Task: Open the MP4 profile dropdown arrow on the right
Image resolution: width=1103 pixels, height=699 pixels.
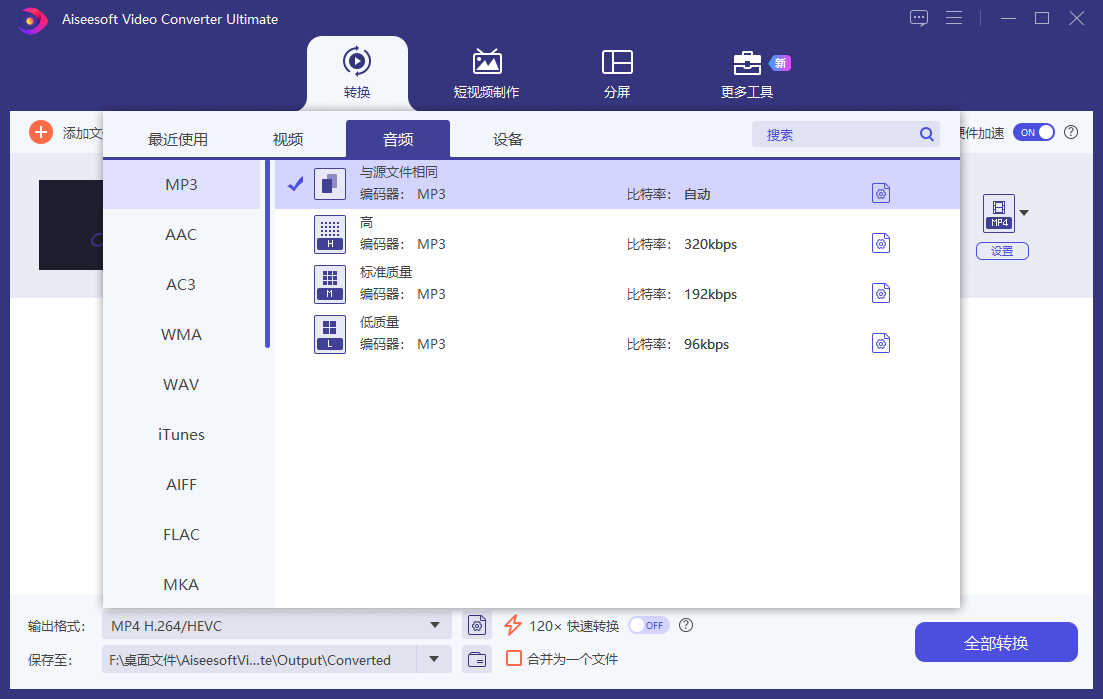Action: [1022, 213]
